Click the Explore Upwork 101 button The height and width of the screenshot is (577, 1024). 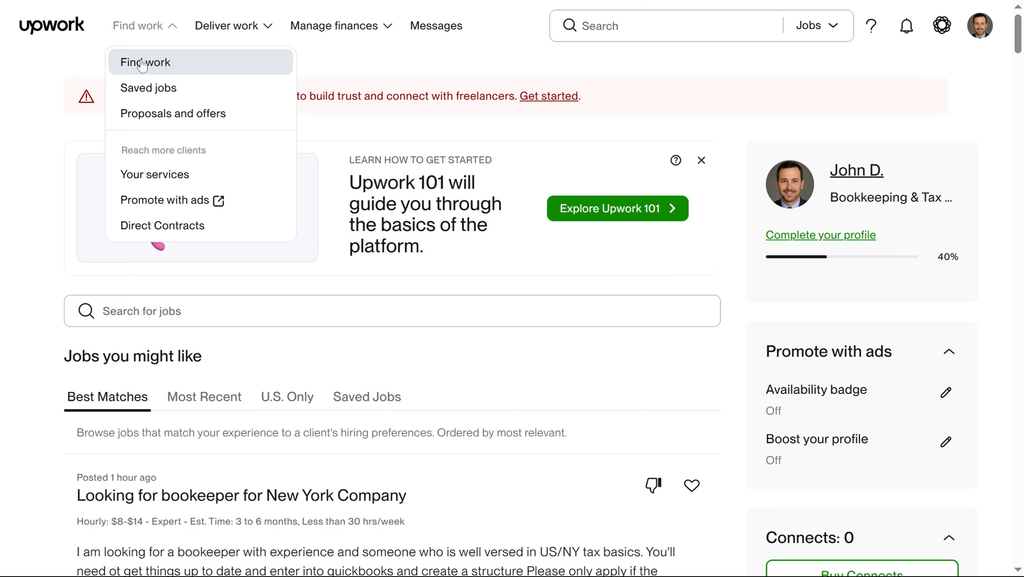(x=617, y=208)
